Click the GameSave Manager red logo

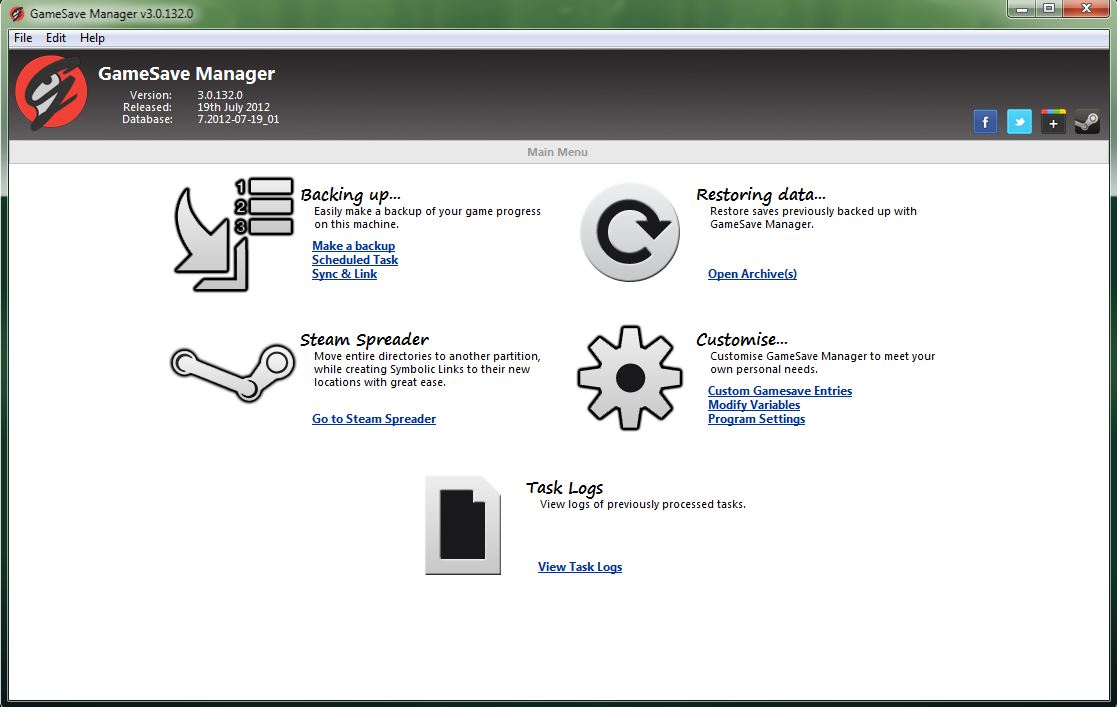(51, 93)
